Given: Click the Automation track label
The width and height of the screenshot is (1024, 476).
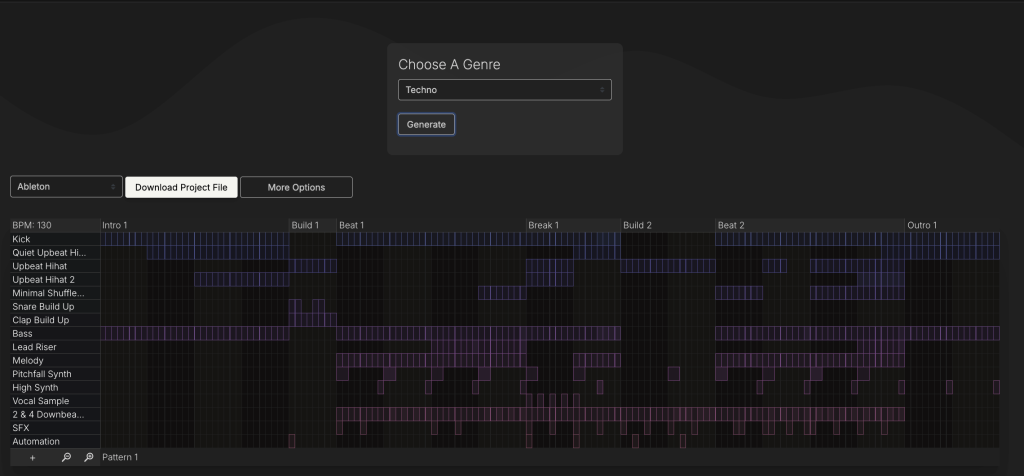Looking at the screenshot, I should click(36, 441).
